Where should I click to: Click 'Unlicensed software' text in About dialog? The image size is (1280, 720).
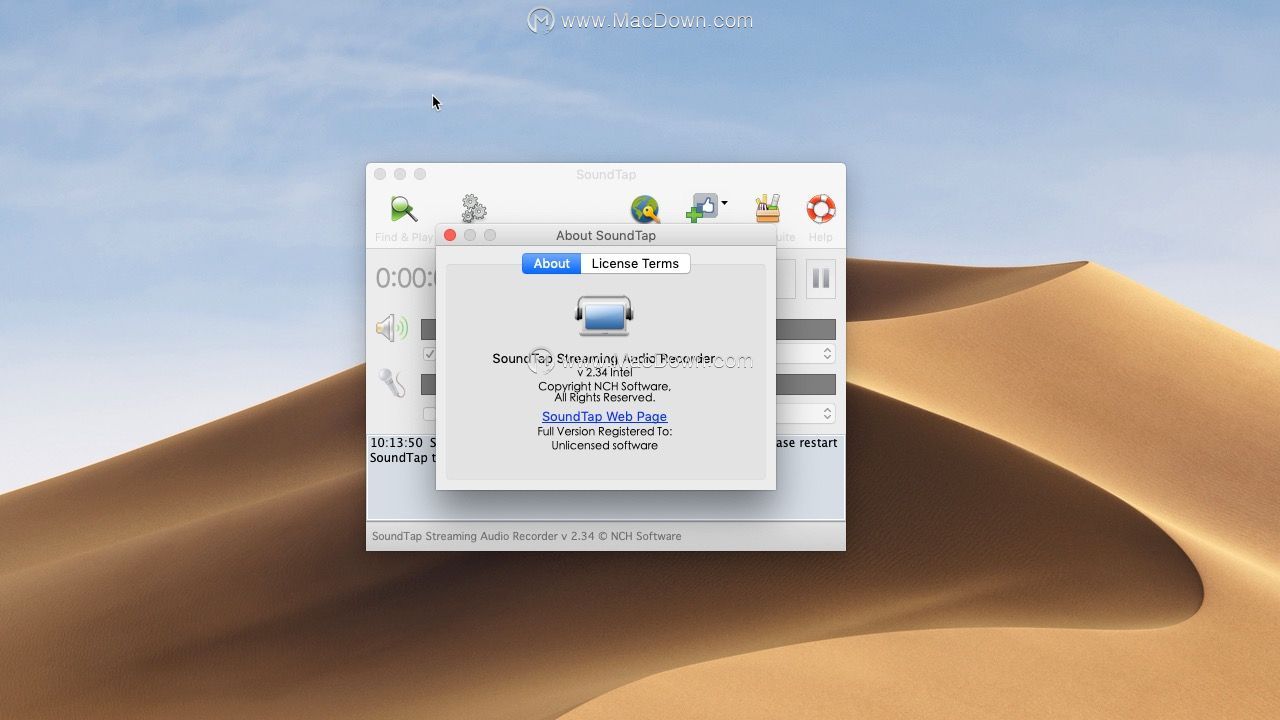pyautogui.click(x=604, y=446)
